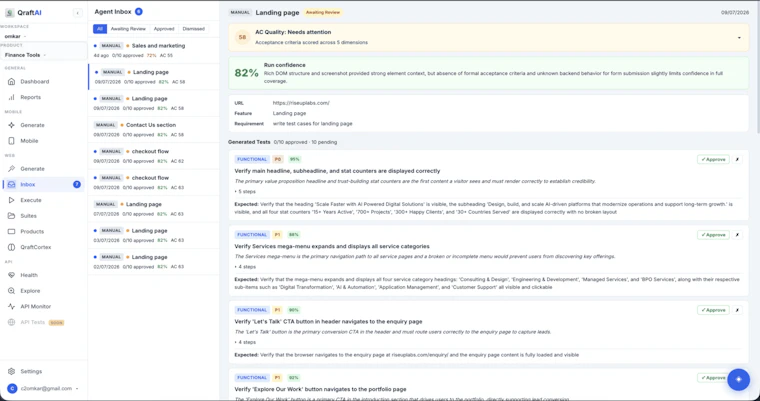The height and width of the screenshot is (401, 760).
Task: Click the user avatar circle
Action: (12, 388)
